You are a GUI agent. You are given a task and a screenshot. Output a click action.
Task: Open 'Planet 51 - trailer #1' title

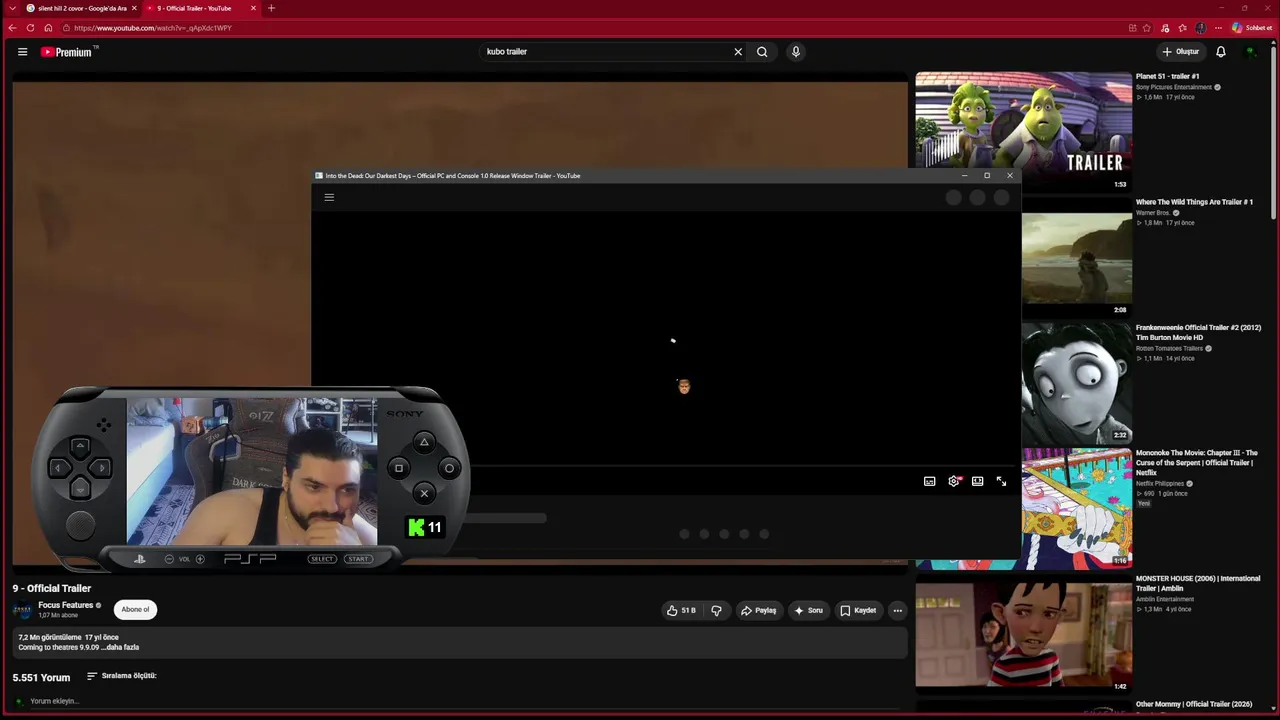click(x=1167, y=76)
